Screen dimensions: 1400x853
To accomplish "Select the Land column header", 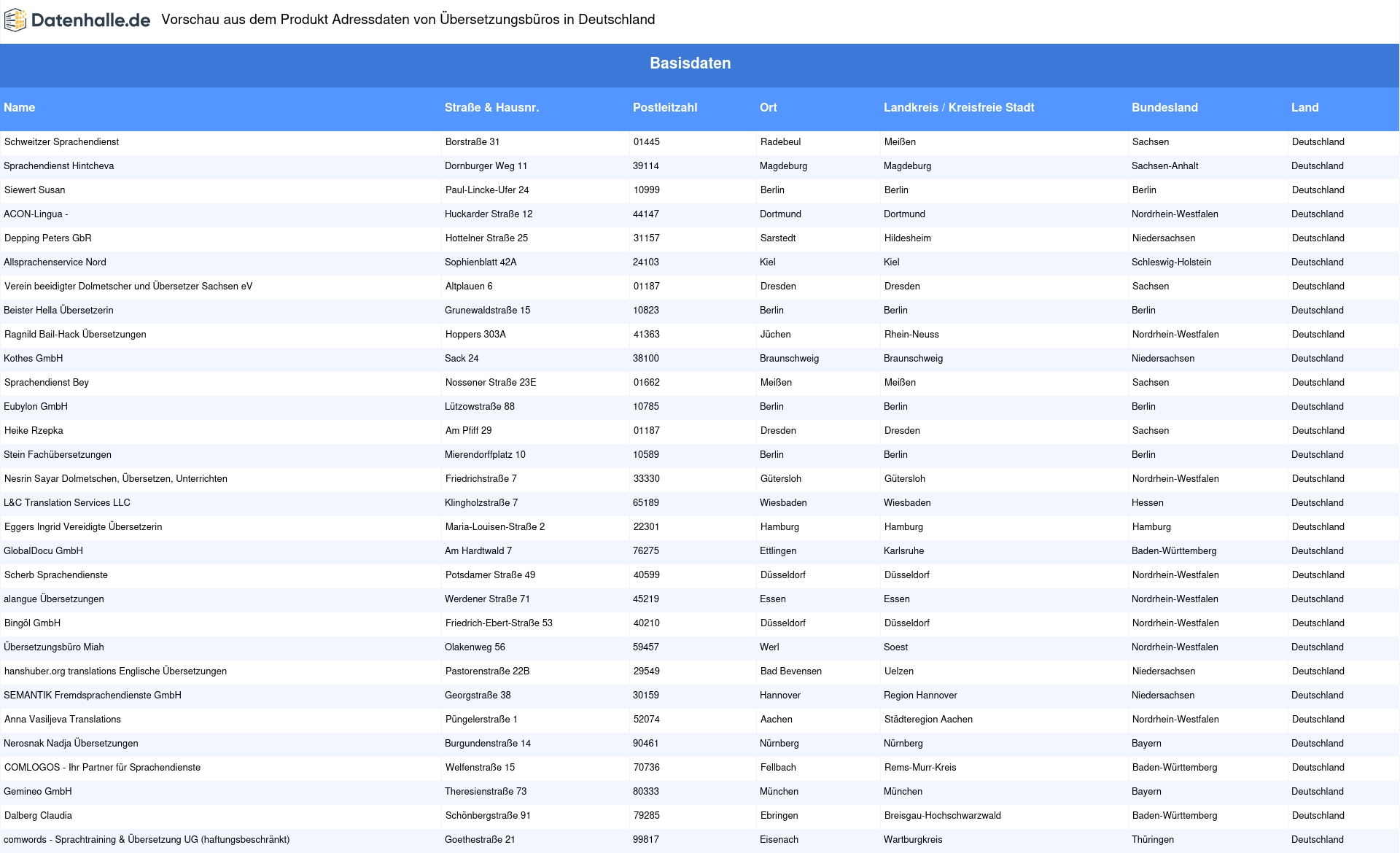I will tap(1304, 107).
